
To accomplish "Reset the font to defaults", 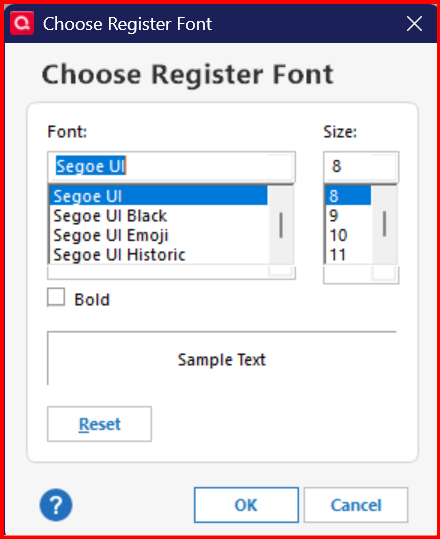I will point(99,424).
